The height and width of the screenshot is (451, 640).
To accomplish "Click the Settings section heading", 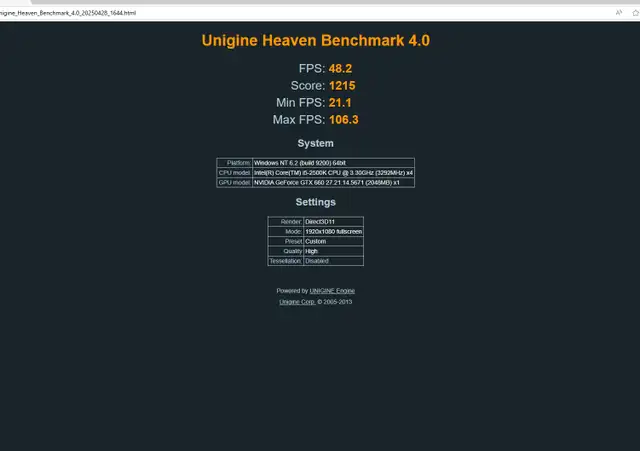I will coord(316,202).
